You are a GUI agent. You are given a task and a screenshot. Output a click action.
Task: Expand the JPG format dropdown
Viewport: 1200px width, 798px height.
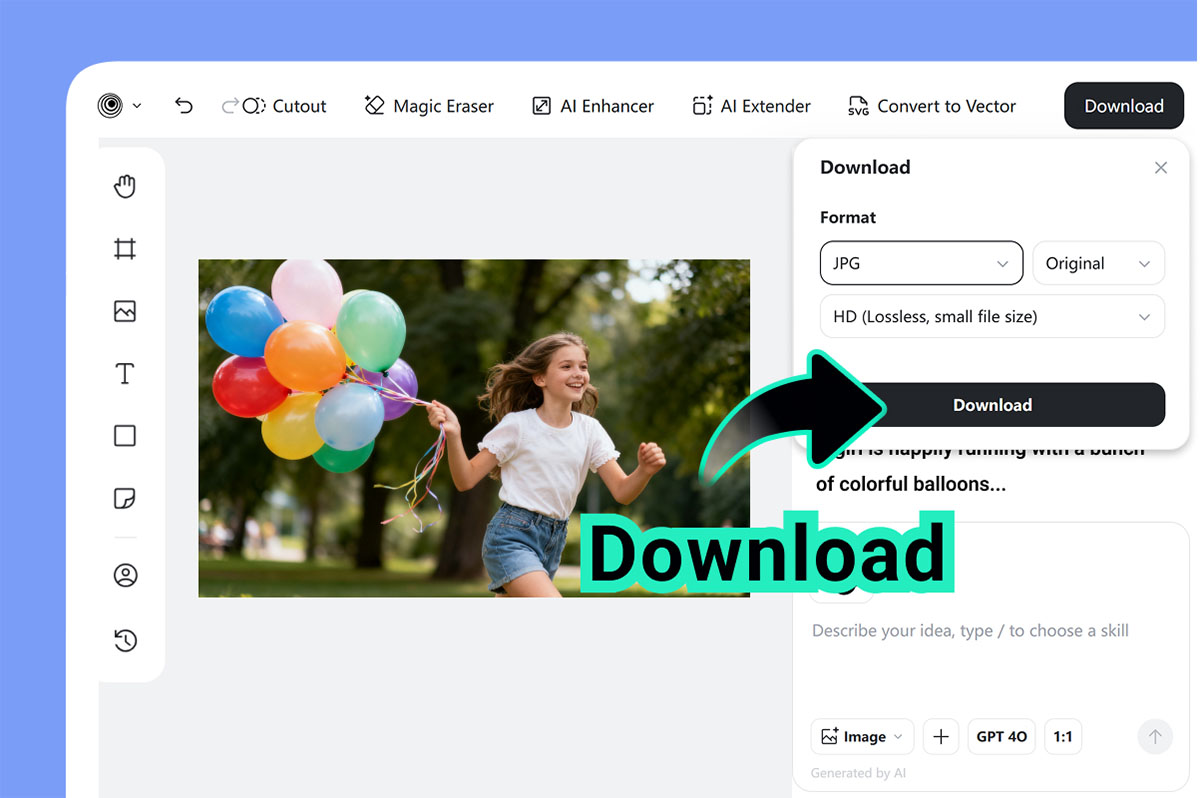point(921,263)
